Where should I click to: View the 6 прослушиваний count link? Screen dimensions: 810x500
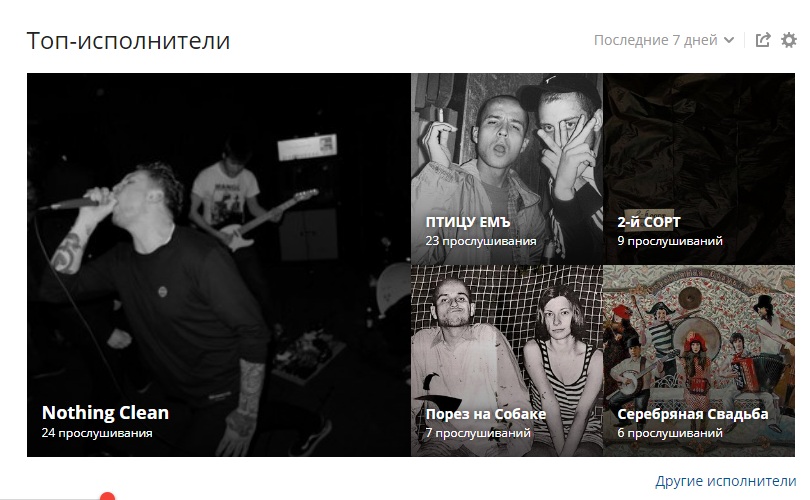(x=670, y=433)
